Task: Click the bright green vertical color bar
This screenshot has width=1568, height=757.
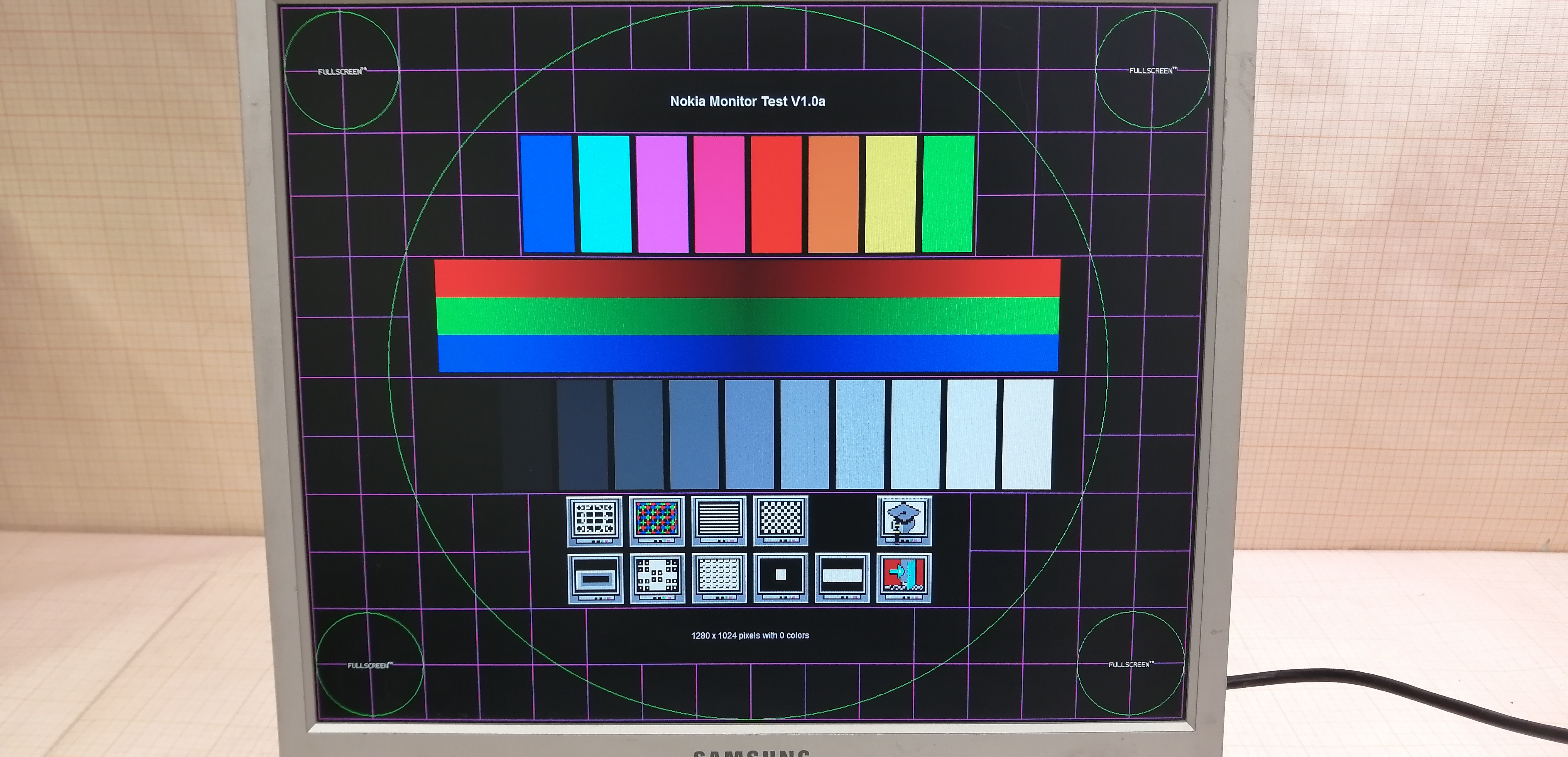Action: 948,194
